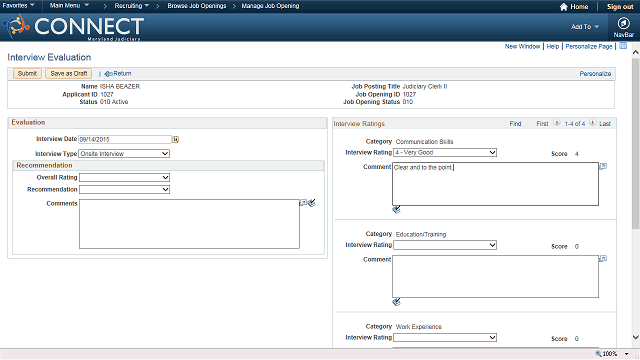The image size is (640, 360).
Task: Spell check the Communication Skills comment
Action: [x=396, y=209]
